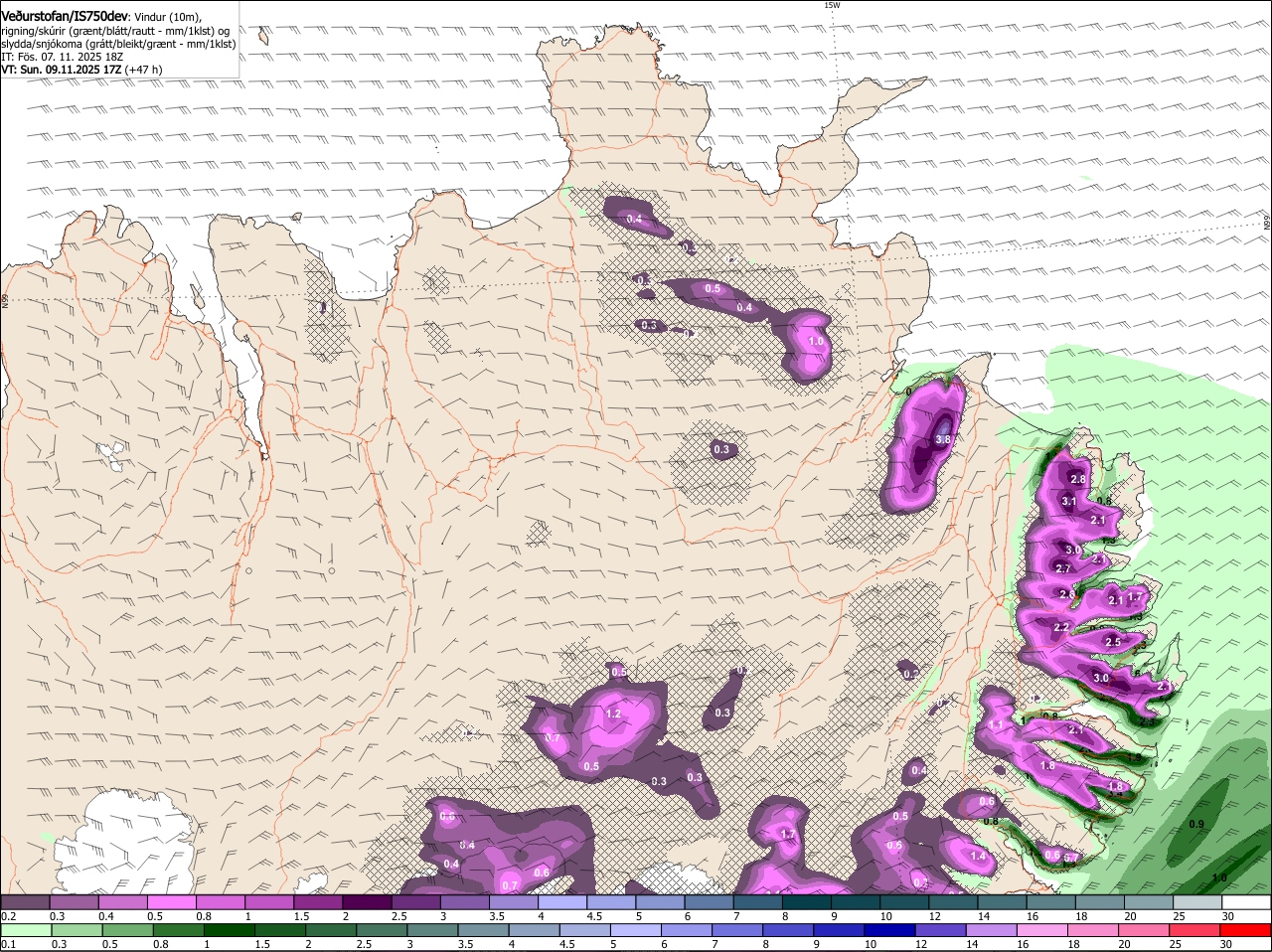This screenshot has height=952, width=1272.
Task: Select green-scale swatch between 1.5 and 2
Action: click(281, 930)
